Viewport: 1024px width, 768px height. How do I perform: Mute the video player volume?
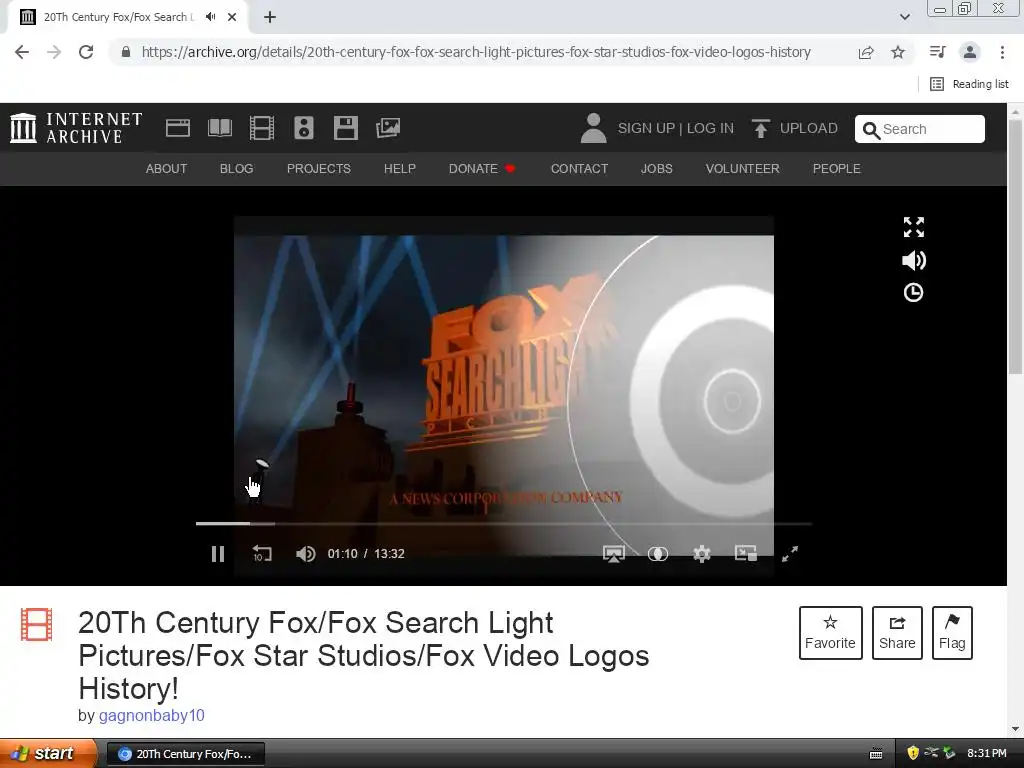[305, 554]
